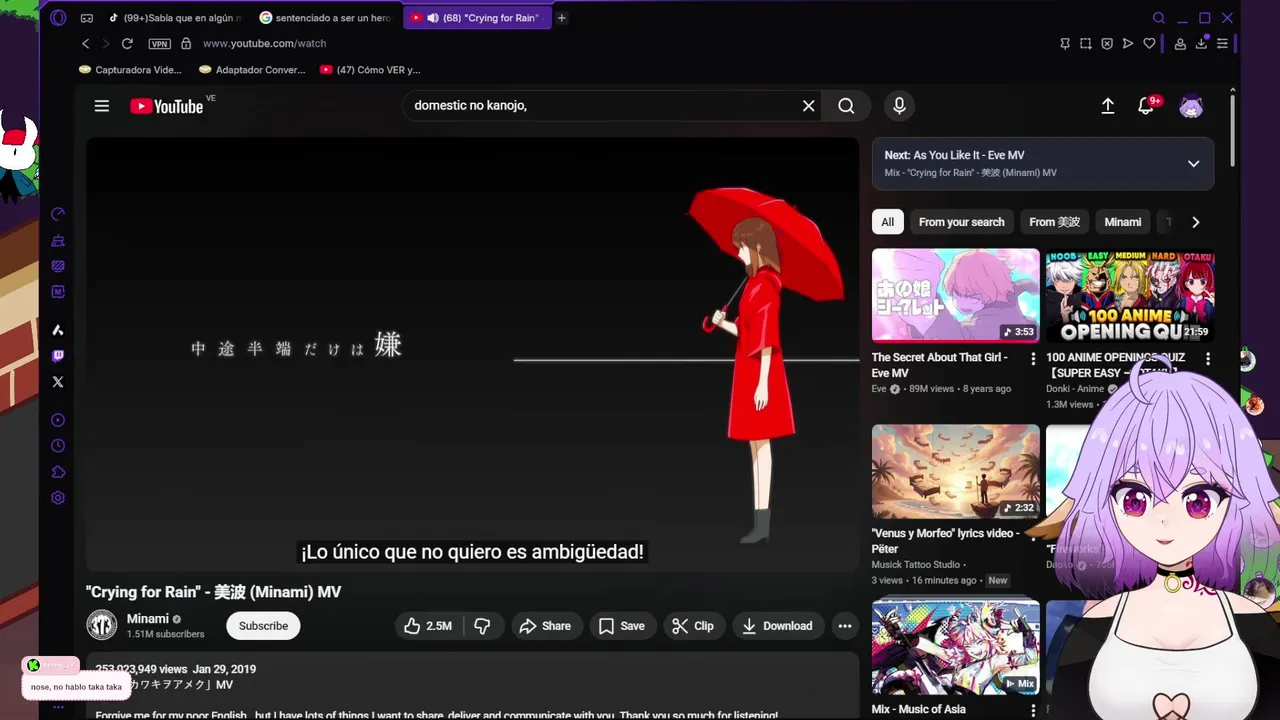The image size is (1280, 720).
Task: Like the video (2.5M)
Action: [x=428, y=626]
